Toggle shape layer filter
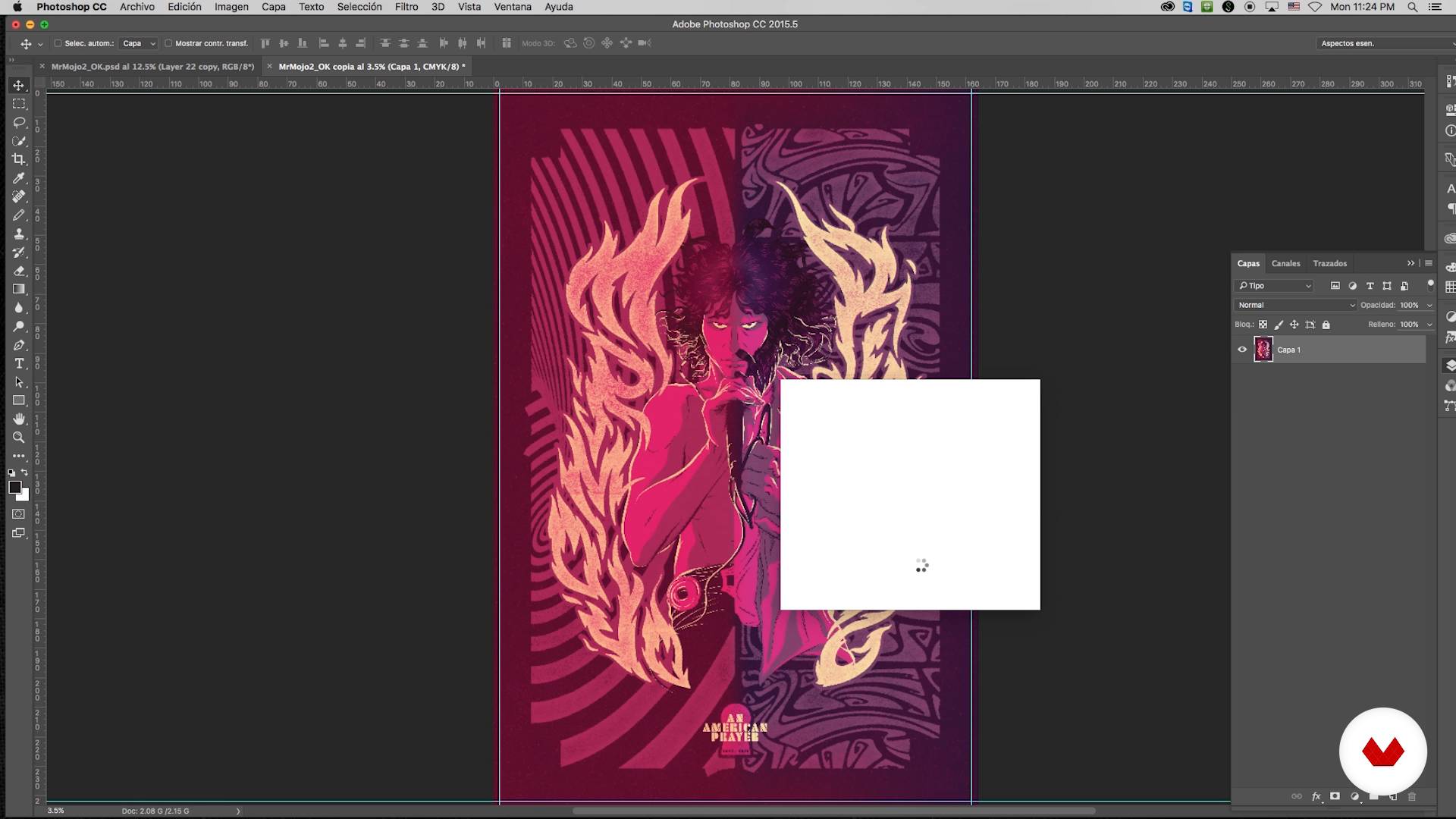The width and height of the screenshot is (1456, 819). [x=1387, y=286]
